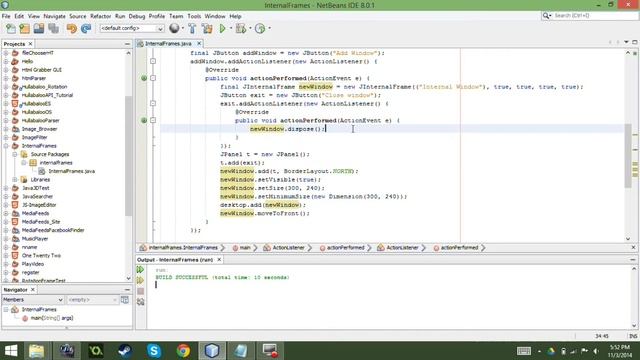Minimize the Navigator panel

coord(127,290)
